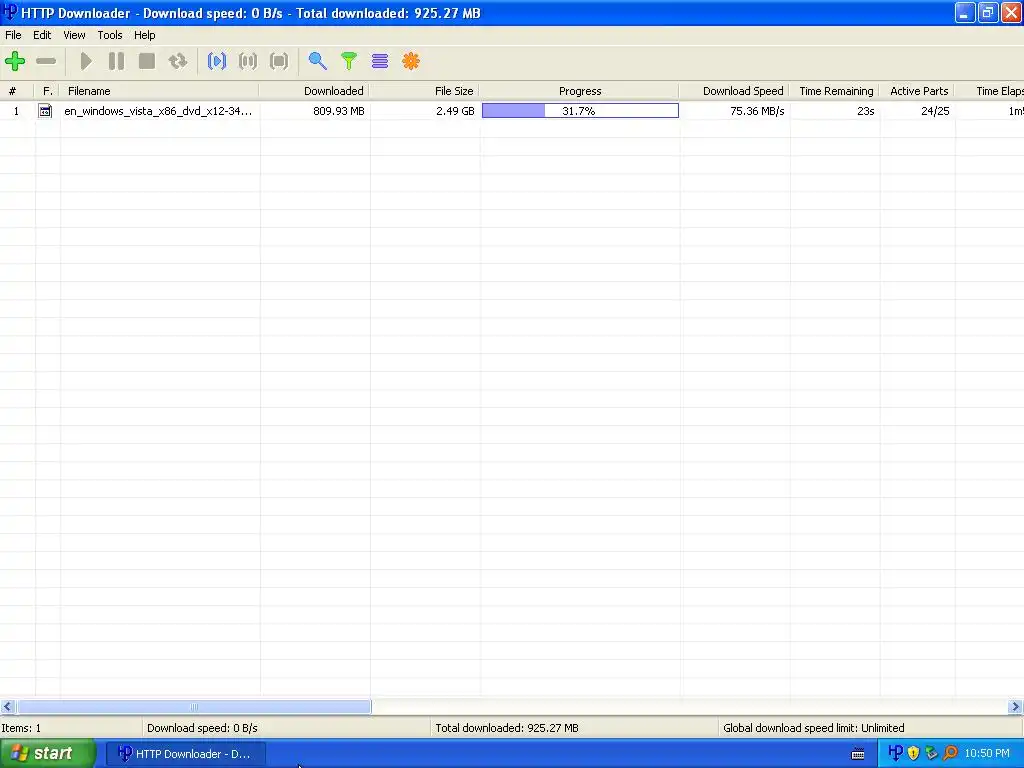
Task: Click the Items: 1 status text
Action: tap(21, 728)
